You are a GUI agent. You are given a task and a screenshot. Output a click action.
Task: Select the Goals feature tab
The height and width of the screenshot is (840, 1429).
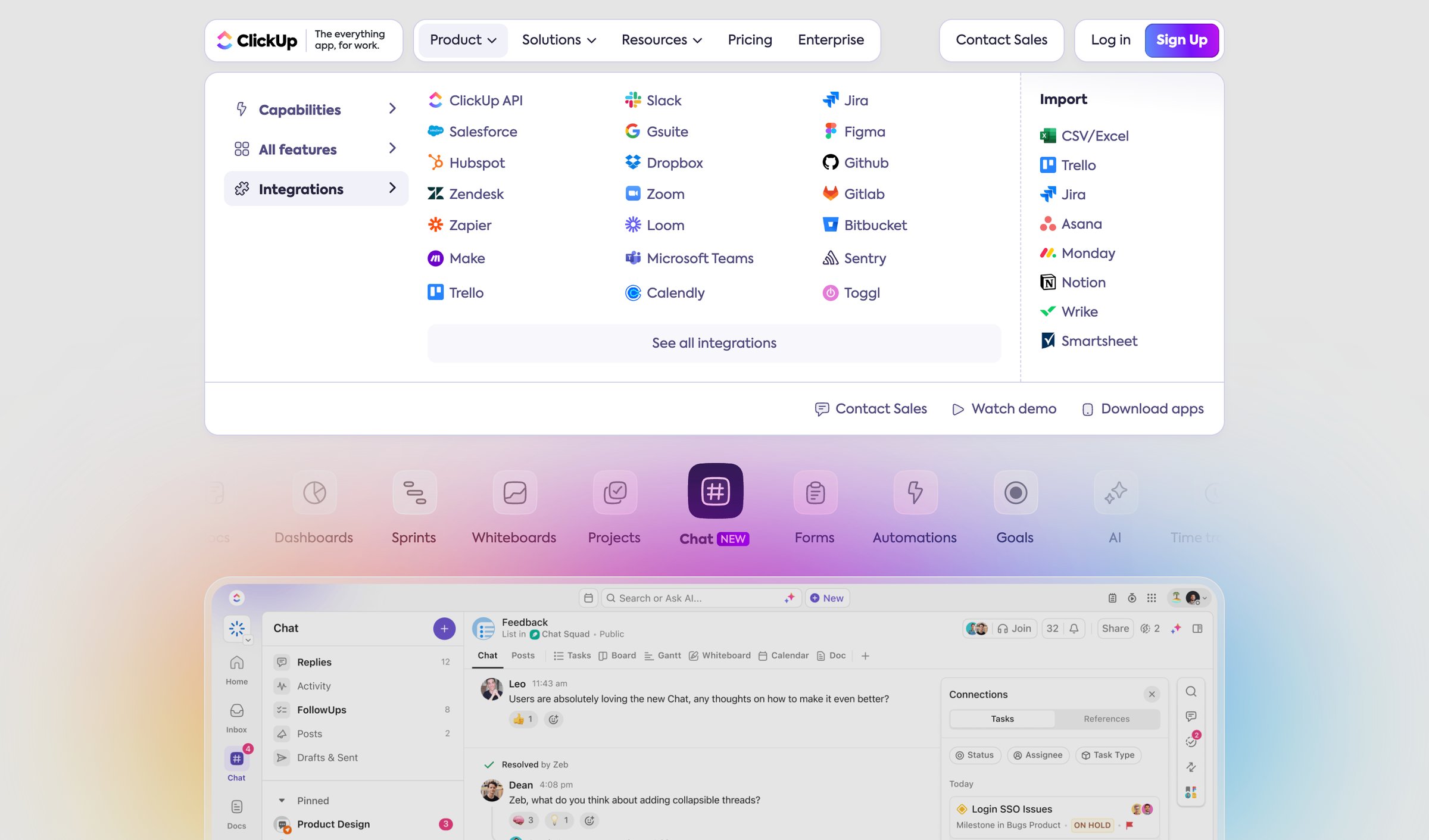click(x=1015, y=508)
